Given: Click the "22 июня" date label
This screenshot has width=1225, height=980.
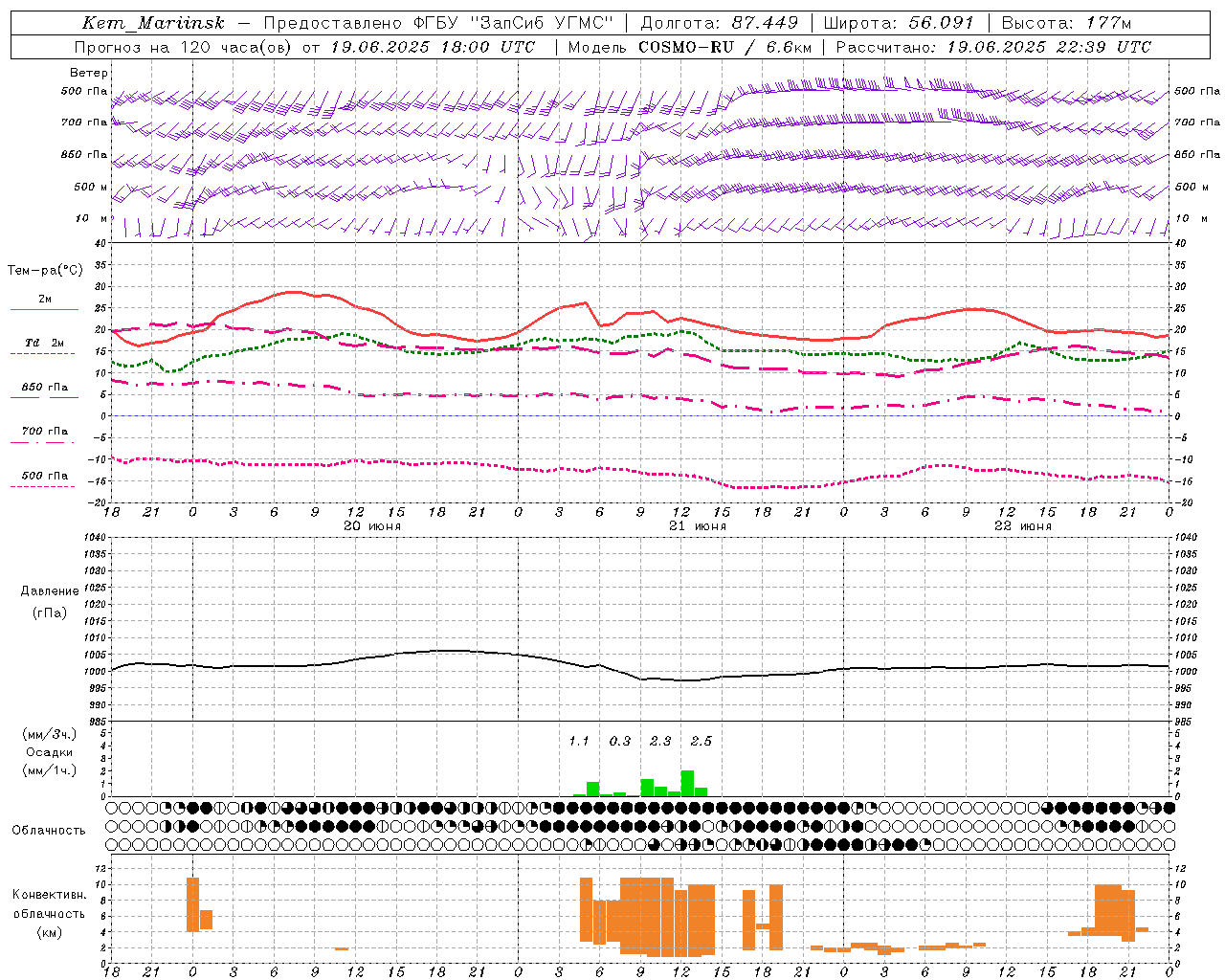Looking at the screenshot, I should pyautogui.click(x=1023, y=526).
